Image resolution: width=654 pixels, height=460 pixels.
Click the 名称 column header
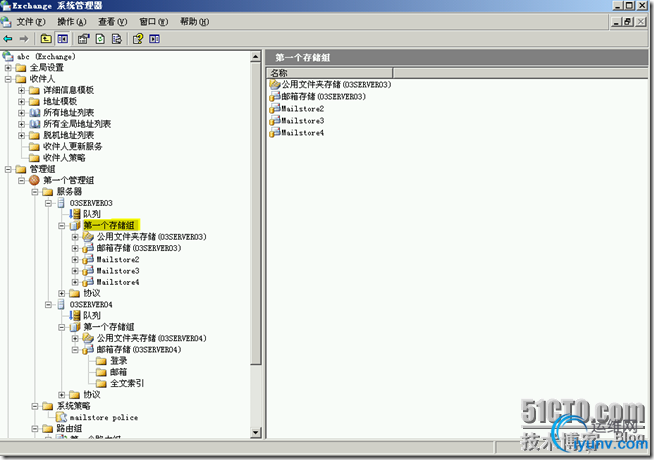coord(330,73)
